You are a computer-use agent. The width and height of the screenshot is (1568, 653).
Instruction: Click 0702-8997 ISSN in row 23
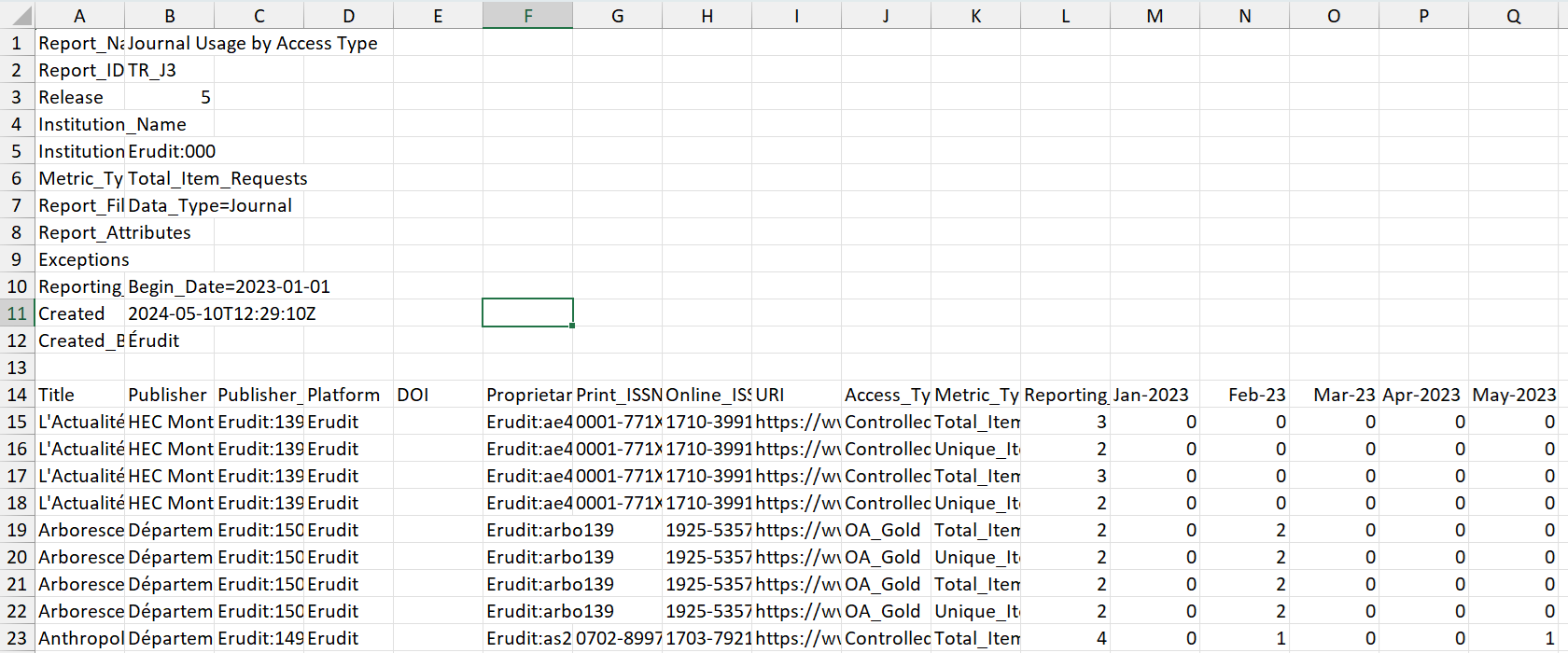pos(618,638)
